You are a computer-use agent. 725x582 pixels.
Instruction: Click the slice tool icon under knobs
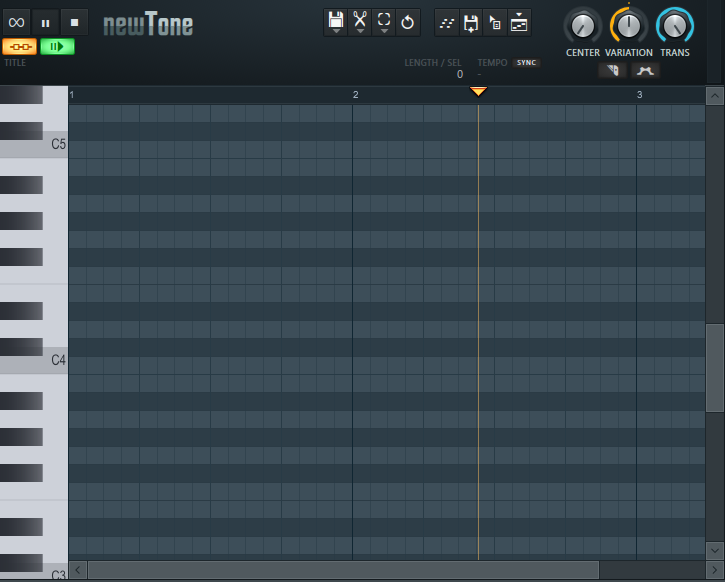[613, 70]
